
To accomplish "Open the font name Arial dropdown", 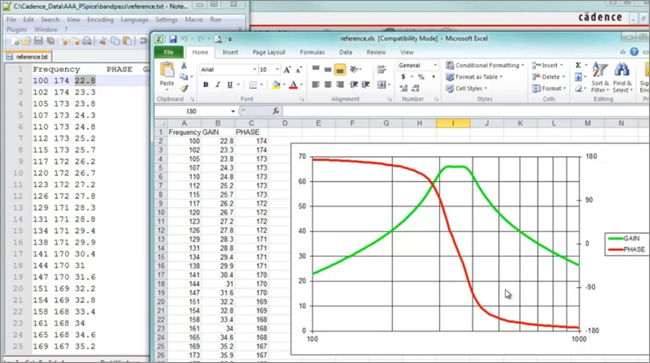I will 254,70.
